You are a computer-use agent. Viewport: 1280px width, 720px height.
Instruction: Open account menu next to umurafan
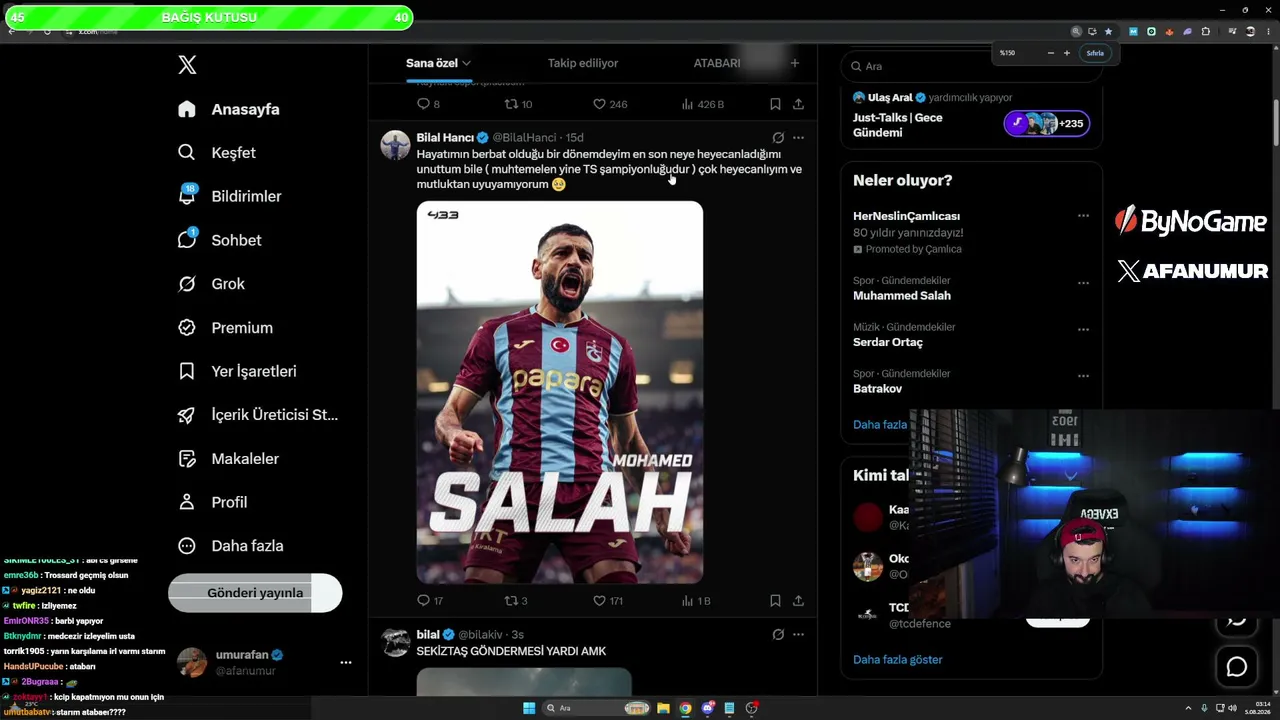tap(346, 662)
